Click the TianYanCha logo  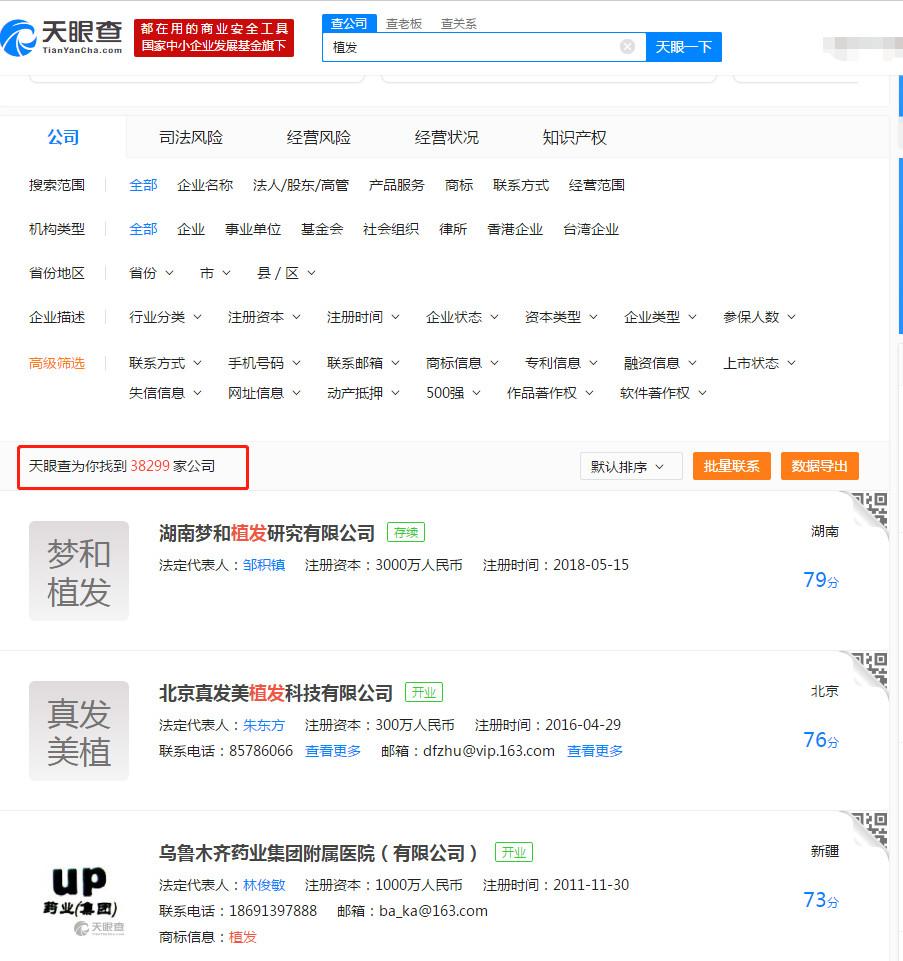pos(62,39)
